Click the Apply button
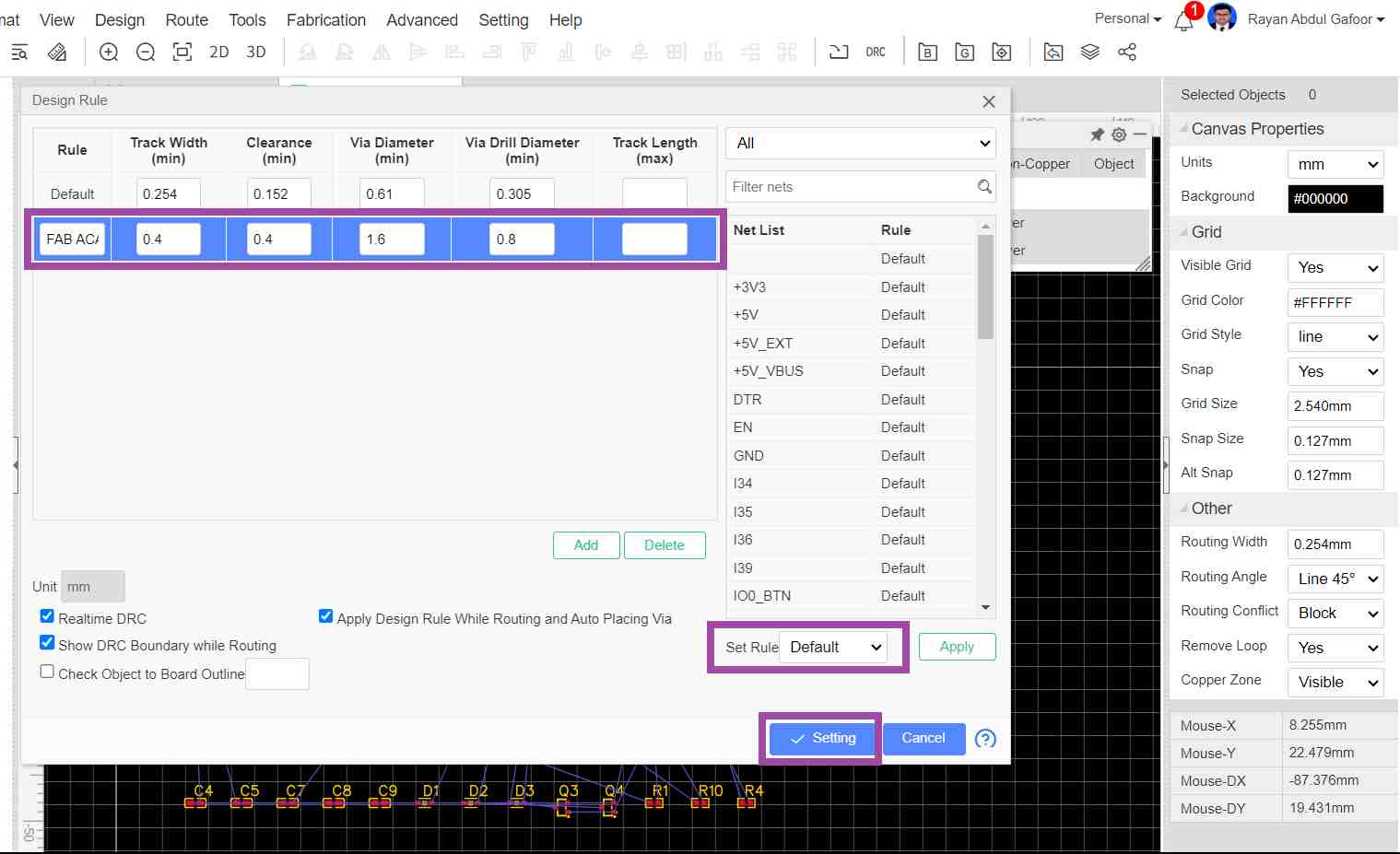1400x854 pixels. (x=957, y=647)
